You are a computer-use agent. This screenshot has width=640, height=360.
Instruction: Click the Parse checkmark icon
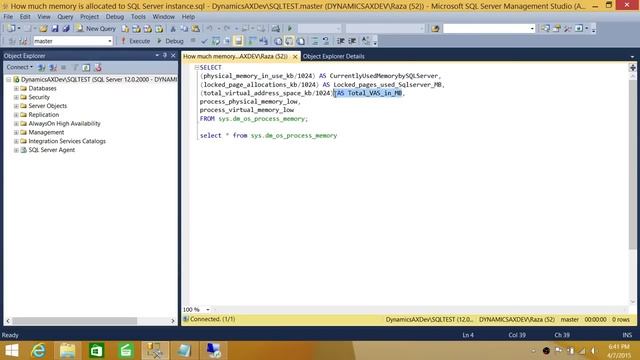pos(204,41)
